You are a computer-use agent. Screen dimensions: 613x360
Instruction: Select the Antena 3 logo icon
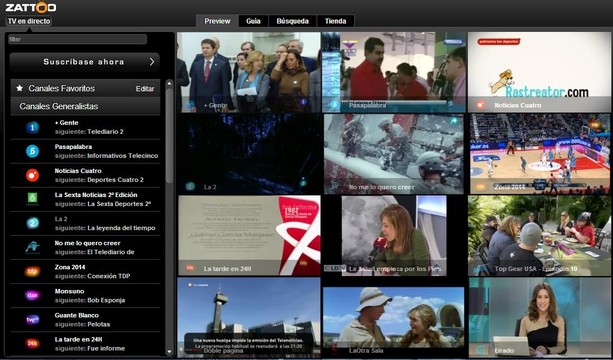click(x=32, y=247)
